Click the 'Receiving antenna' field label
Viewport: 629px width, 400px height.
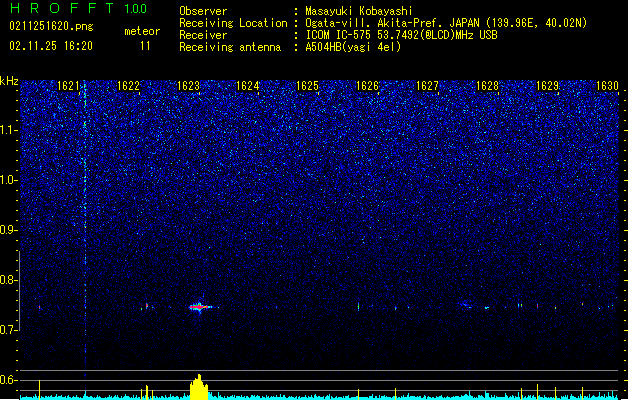click(230, 47)
